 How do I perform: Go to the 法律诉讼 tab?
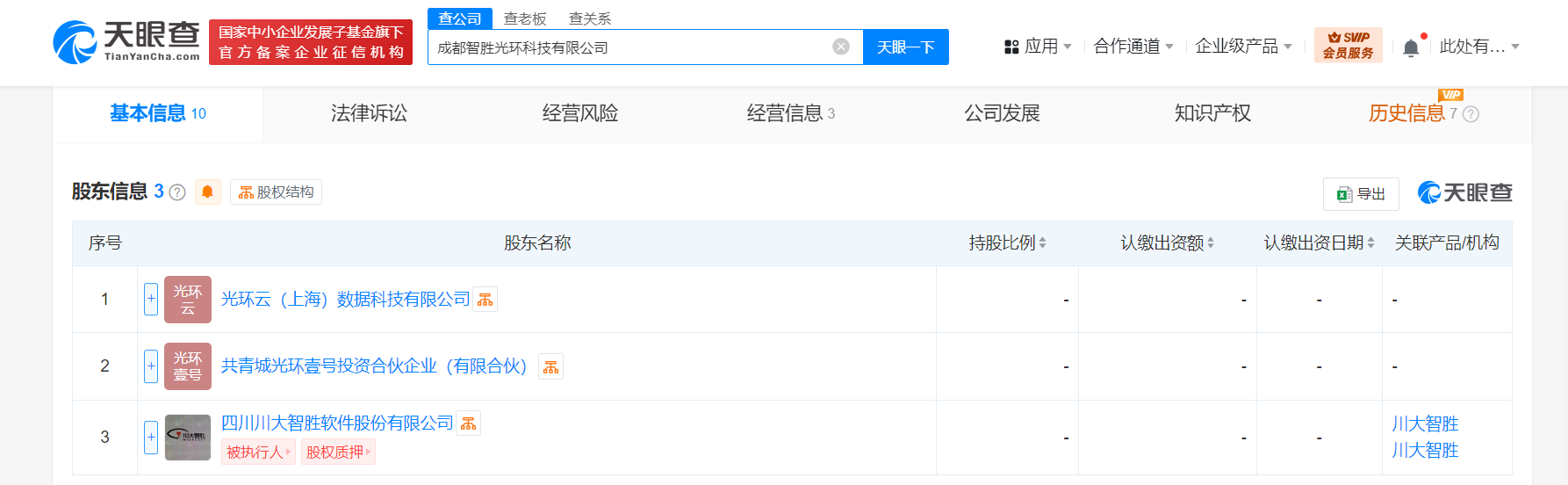coord(369,113)
